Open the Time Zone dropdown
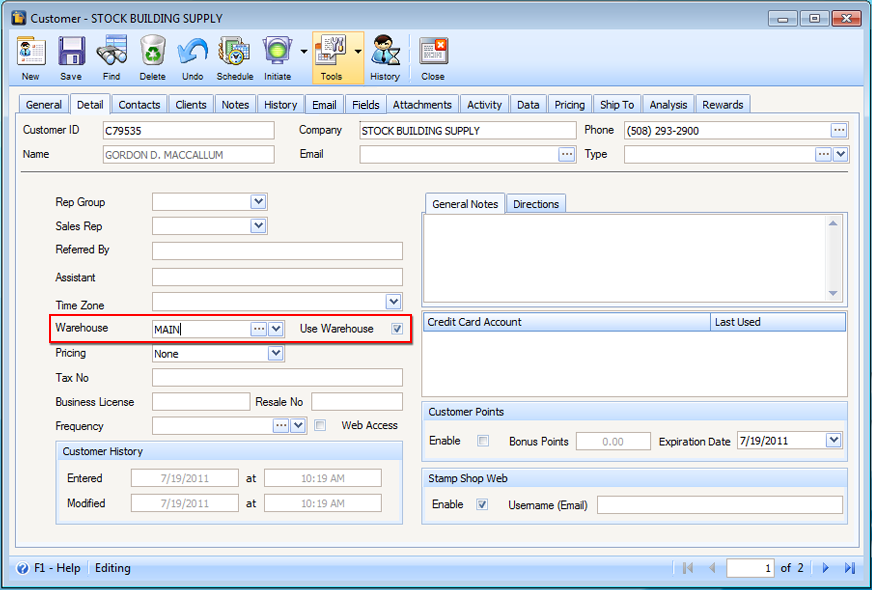Image resolution: width=872 pixels, height=590 pixels. tap(393, 302)
